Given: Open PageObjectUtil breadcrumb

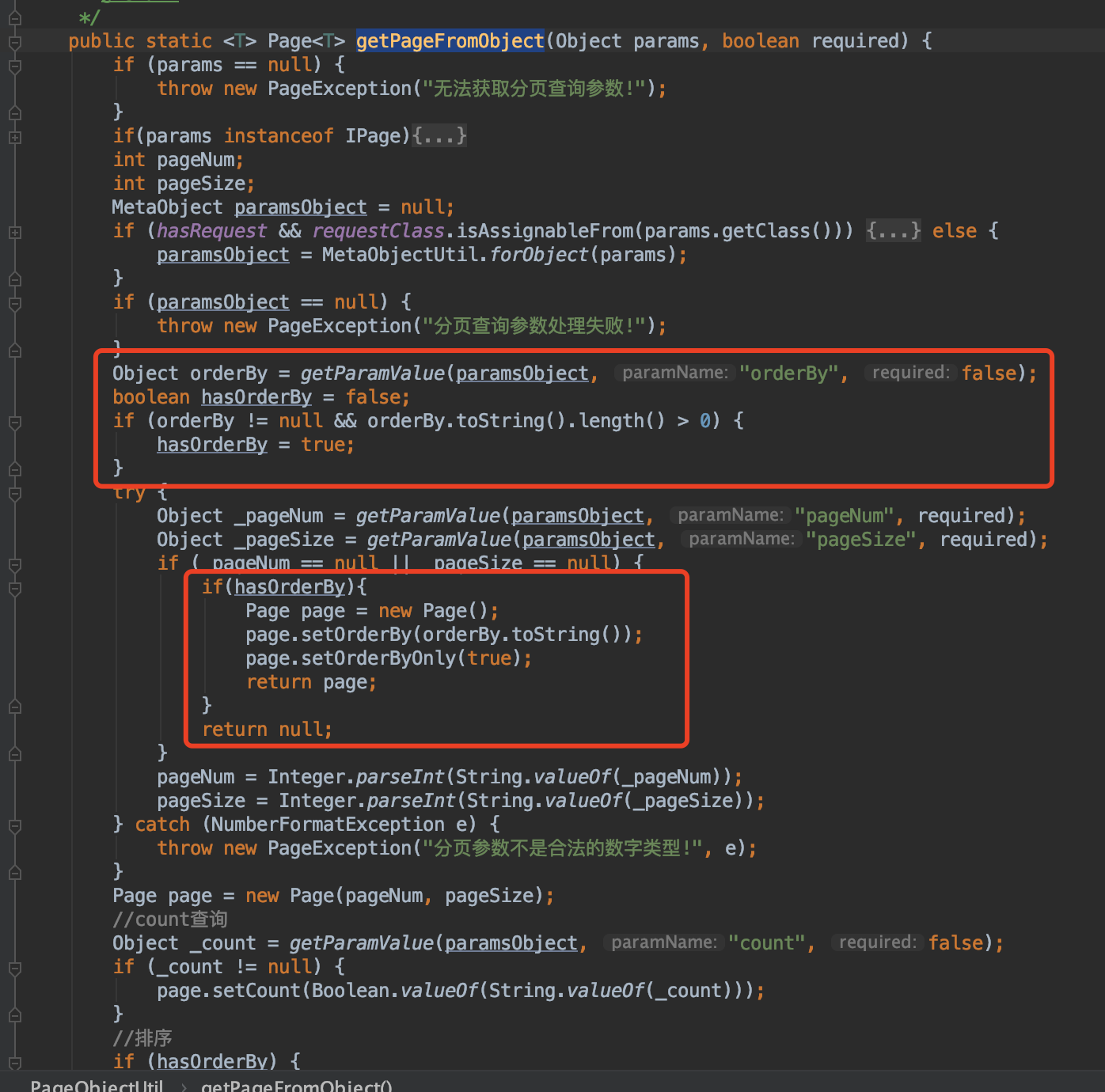Looking at the screenshot, I should [97, 1085].
